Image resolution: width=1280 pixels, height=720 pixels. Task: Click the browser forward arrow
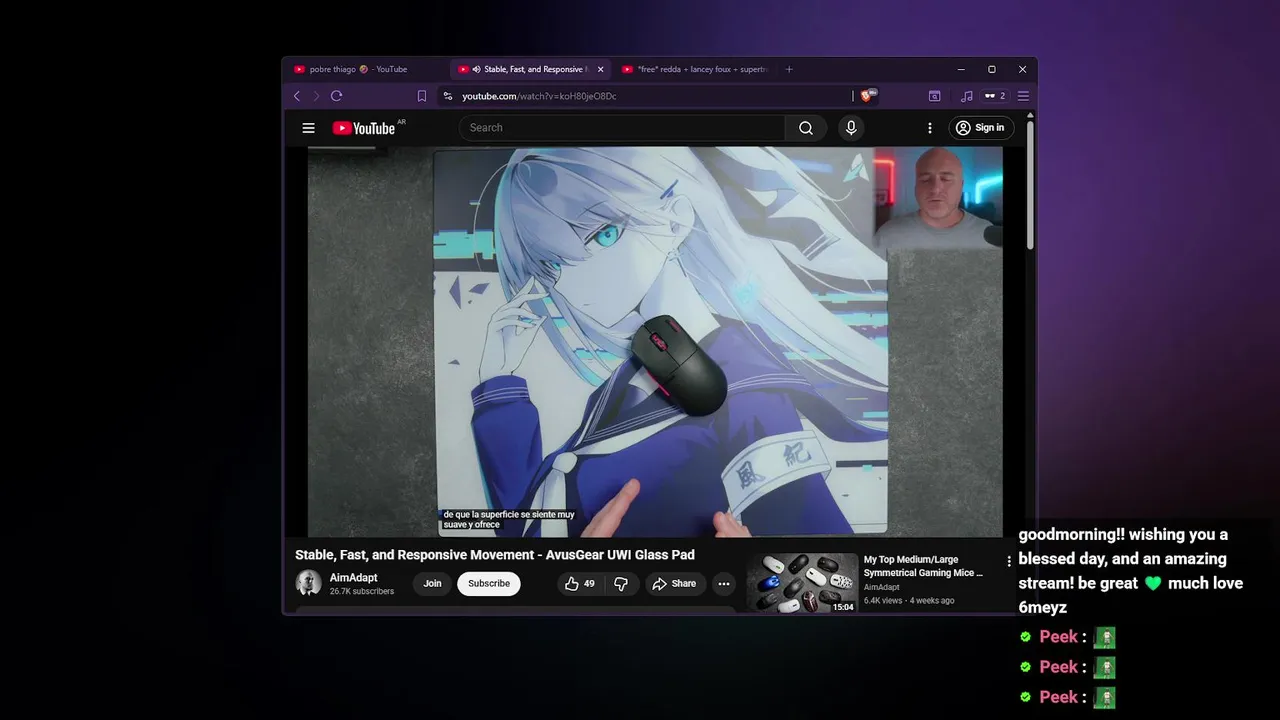(x=316, y=96)
